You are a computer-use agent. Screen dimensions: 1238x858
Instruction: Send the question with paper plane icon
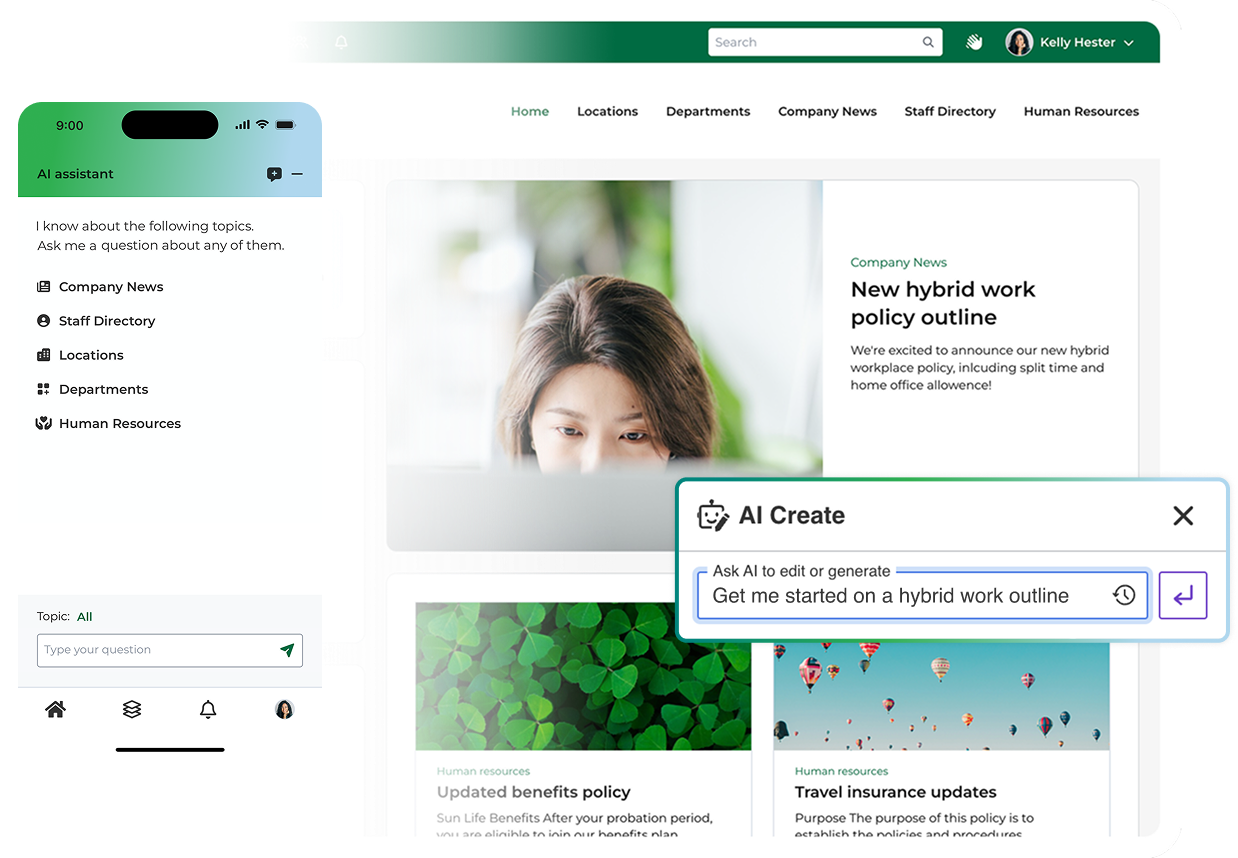287,650
